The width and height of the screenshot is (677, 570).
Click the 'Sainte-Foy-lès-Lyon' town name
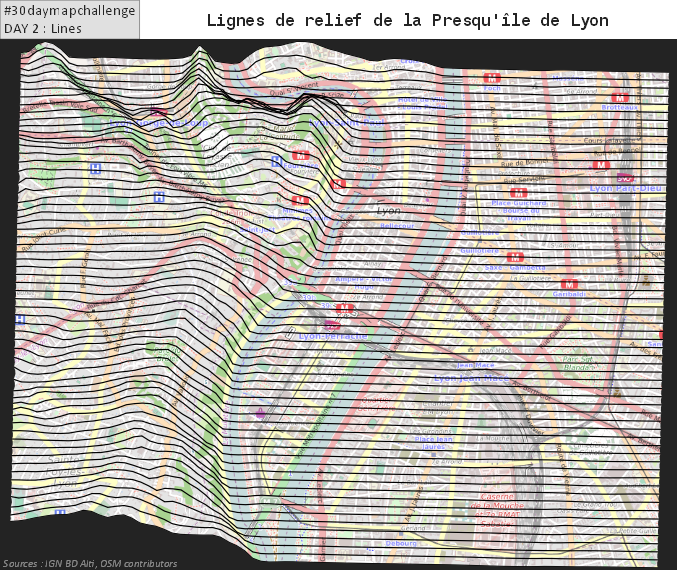(64, 471)
